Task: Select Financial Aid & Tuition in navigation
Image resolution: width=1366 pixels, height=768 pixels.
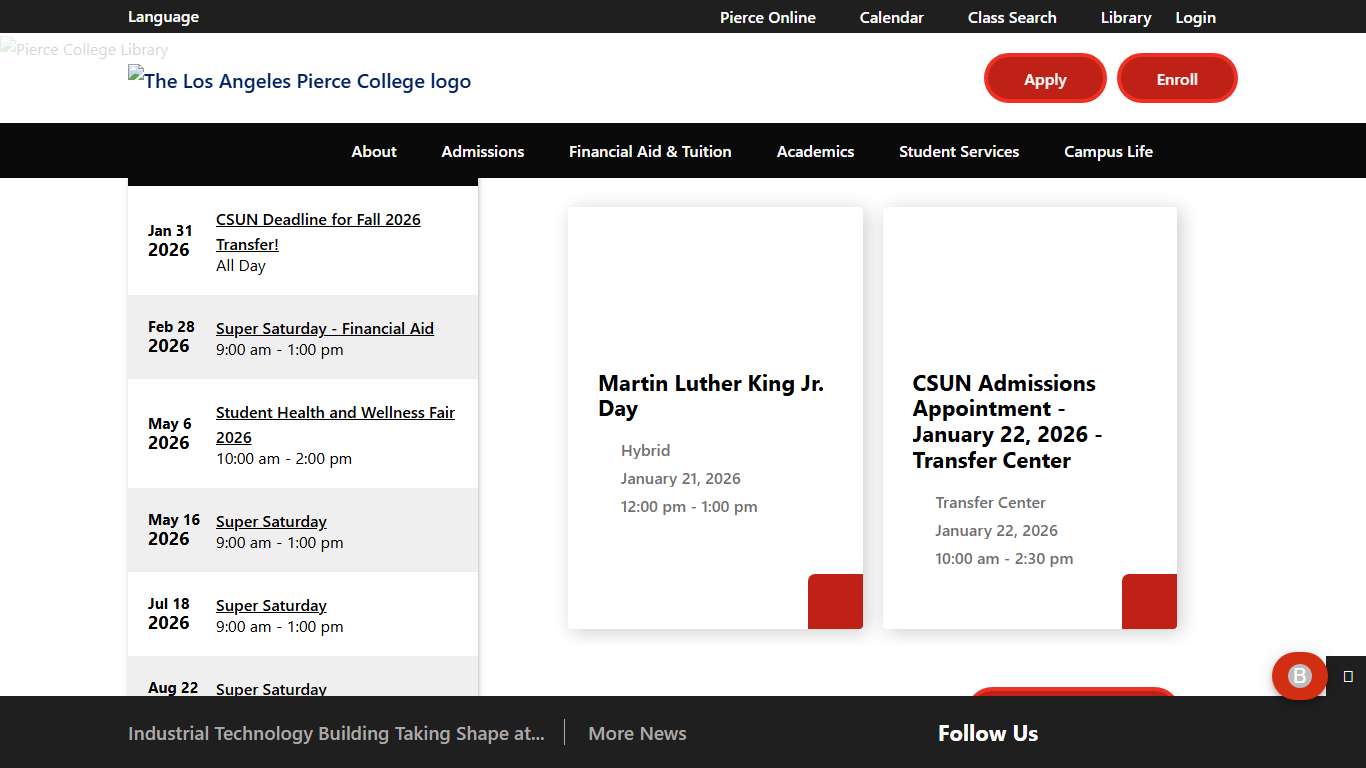Action: 650,151
